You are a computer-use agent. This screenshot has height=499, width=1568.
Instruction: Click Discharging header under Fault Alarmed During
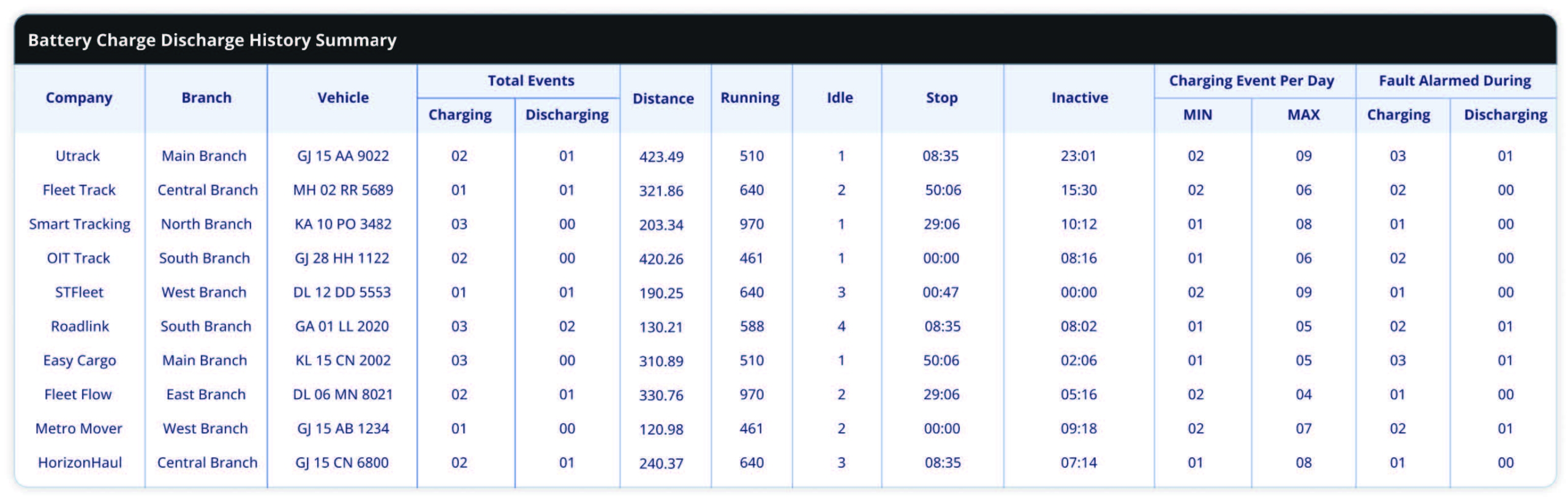(x=1505, y=115)
